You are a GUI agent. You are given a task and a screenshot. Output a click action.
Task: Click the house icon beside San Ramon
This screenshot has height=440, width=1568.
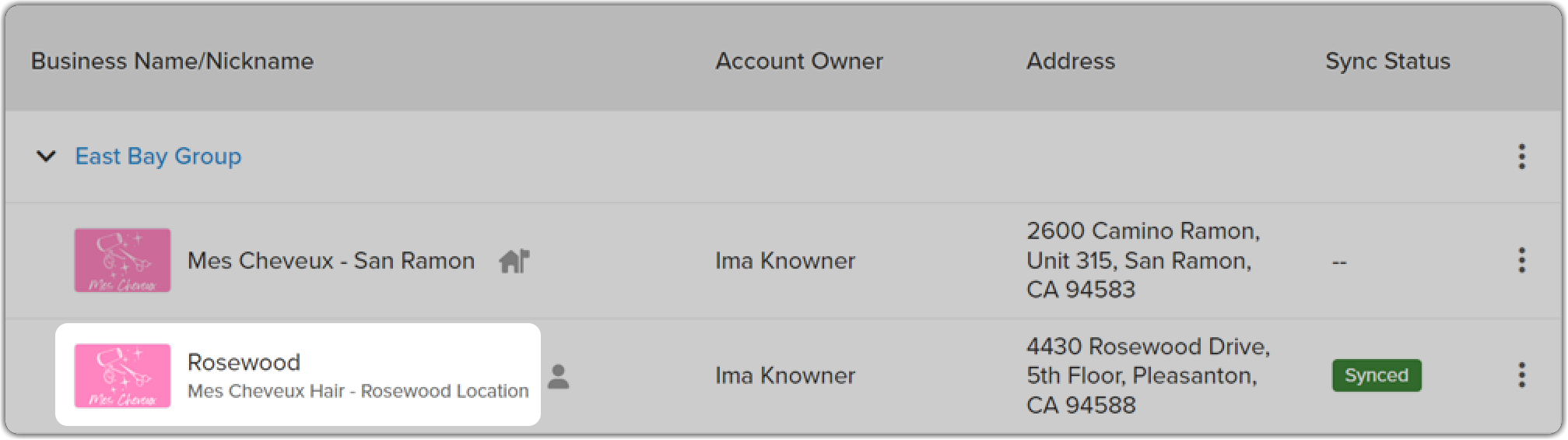pyautogui.click(x=514, y=261)
